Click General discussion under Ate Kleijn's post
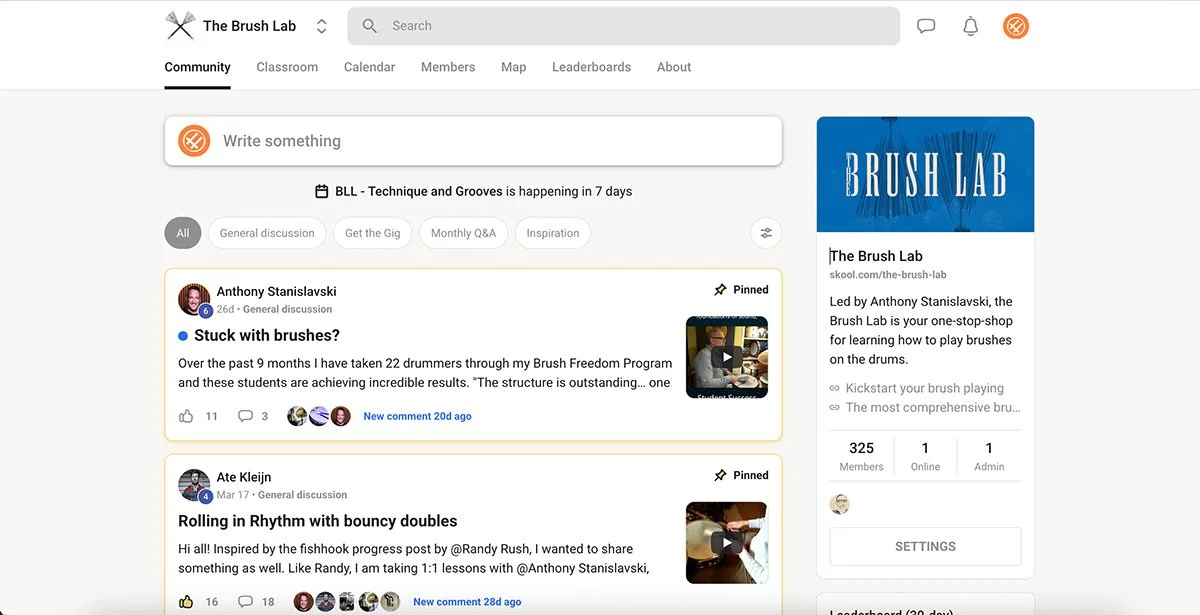Viewport: 1200px width, 615px height. [302, 495]
